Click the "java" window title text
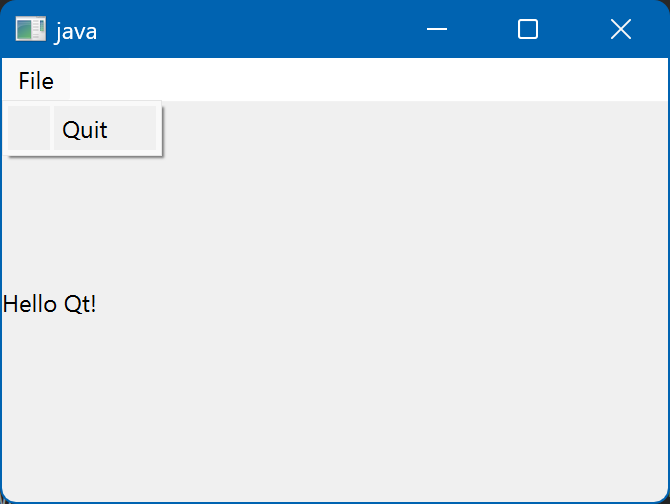The height and width of the screenshot is (504, 670). (76, 31)
